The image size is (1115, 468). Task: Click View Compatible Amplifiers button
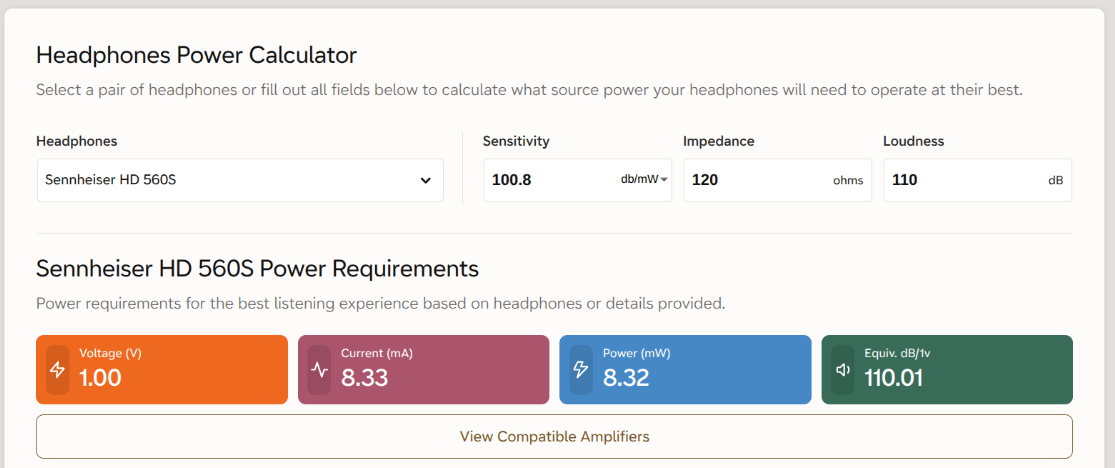(555, 436)
